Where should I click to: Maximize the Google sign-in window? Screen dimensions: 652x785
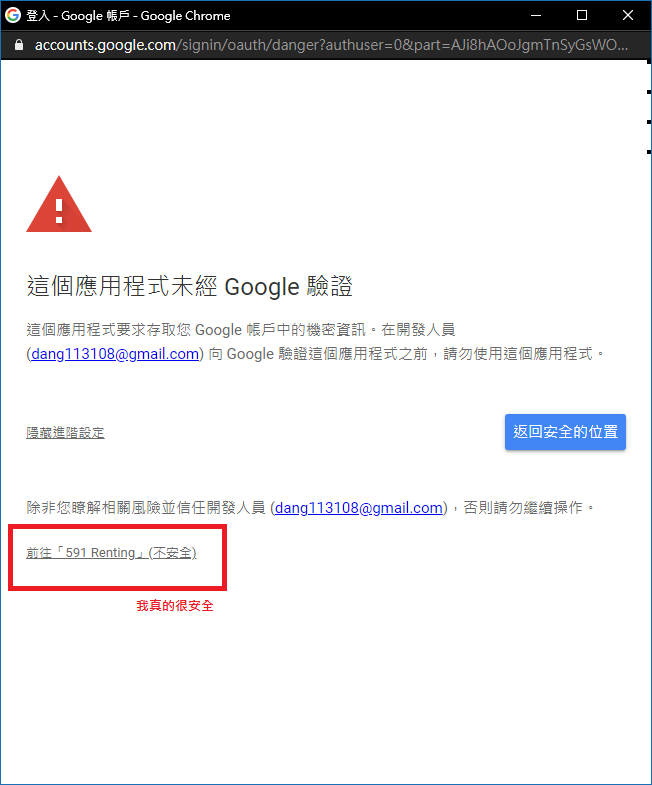(x=582, y=16)
